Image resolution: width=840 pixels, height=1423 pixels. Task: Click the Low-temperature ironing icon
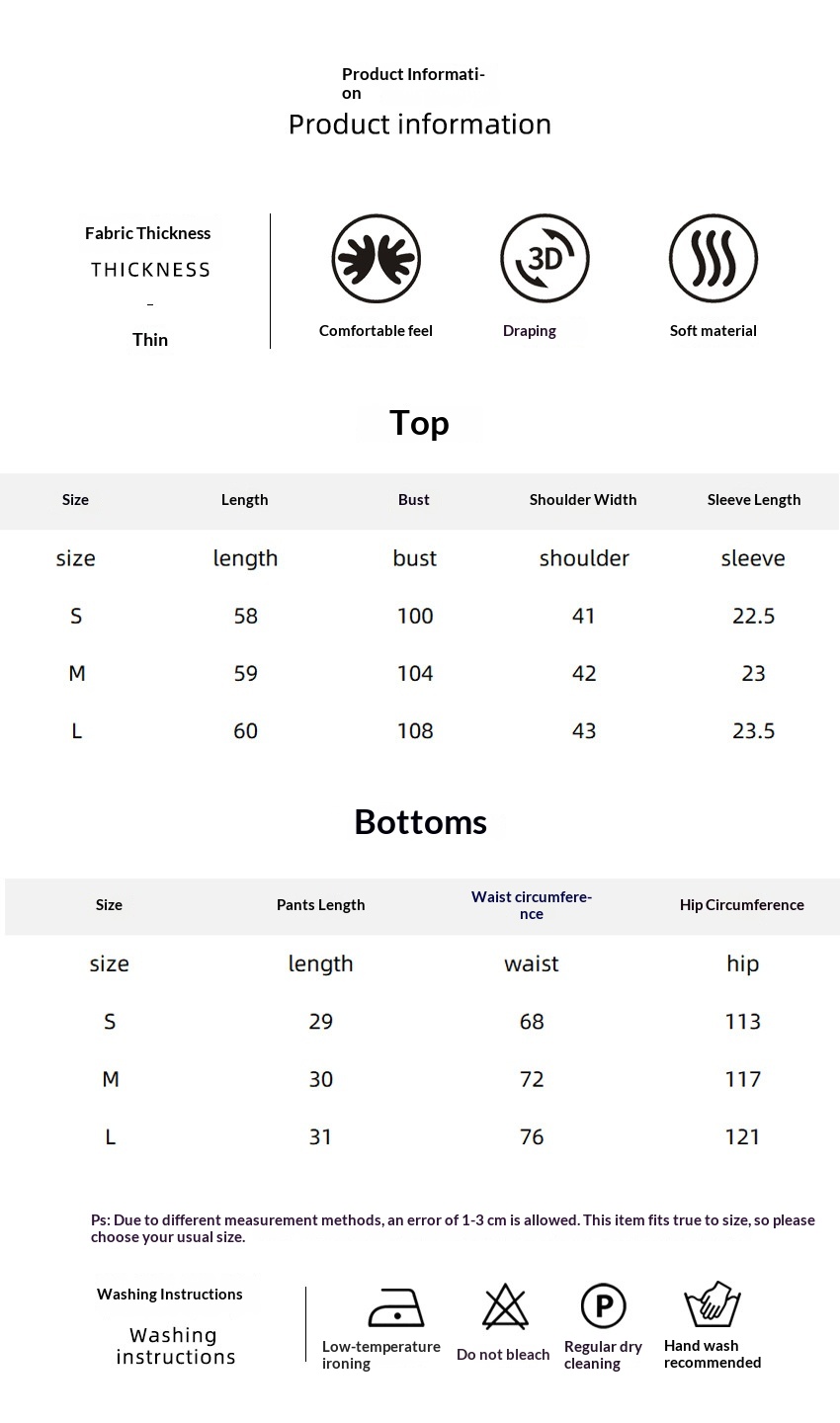(396, 1307)
